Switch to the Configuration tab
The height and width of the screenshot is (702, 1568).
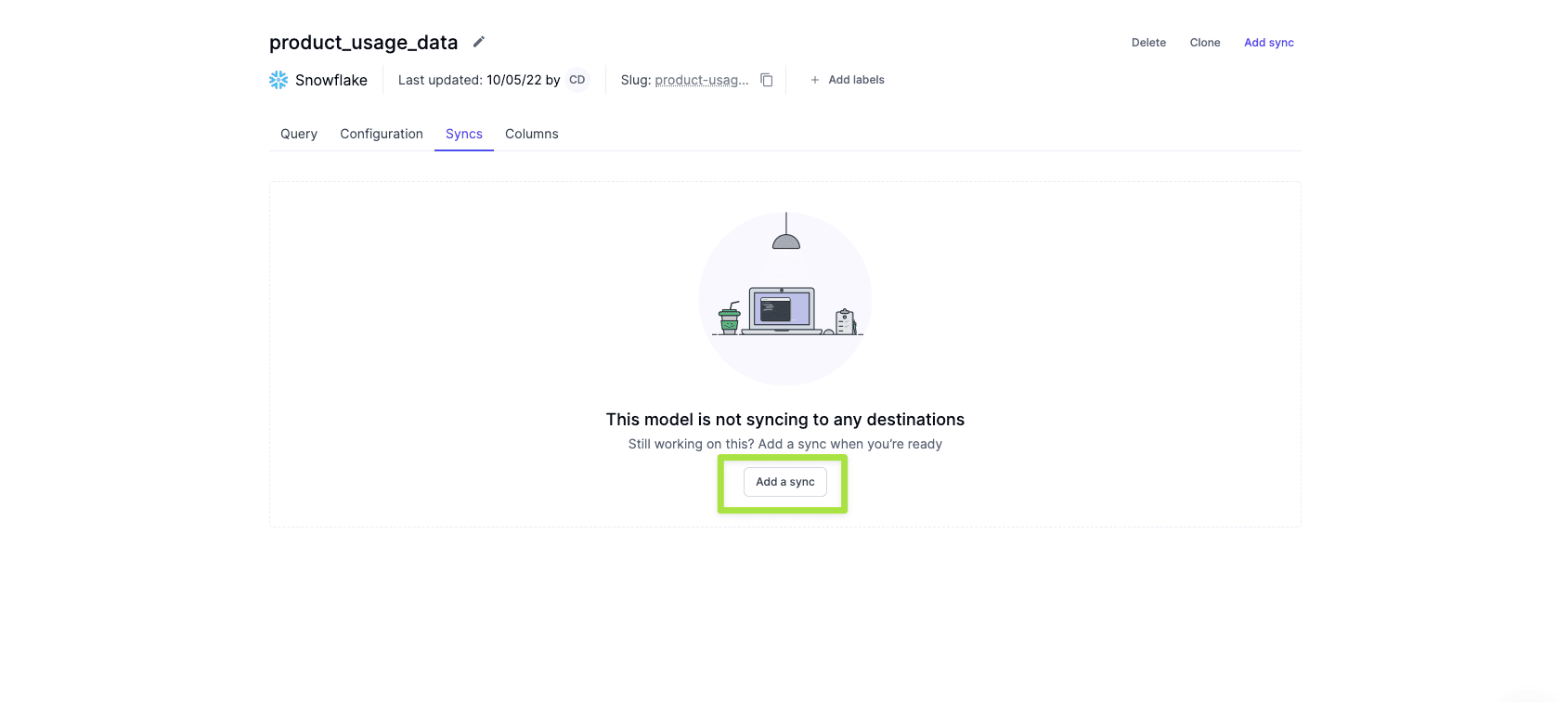tap(382, 134)
